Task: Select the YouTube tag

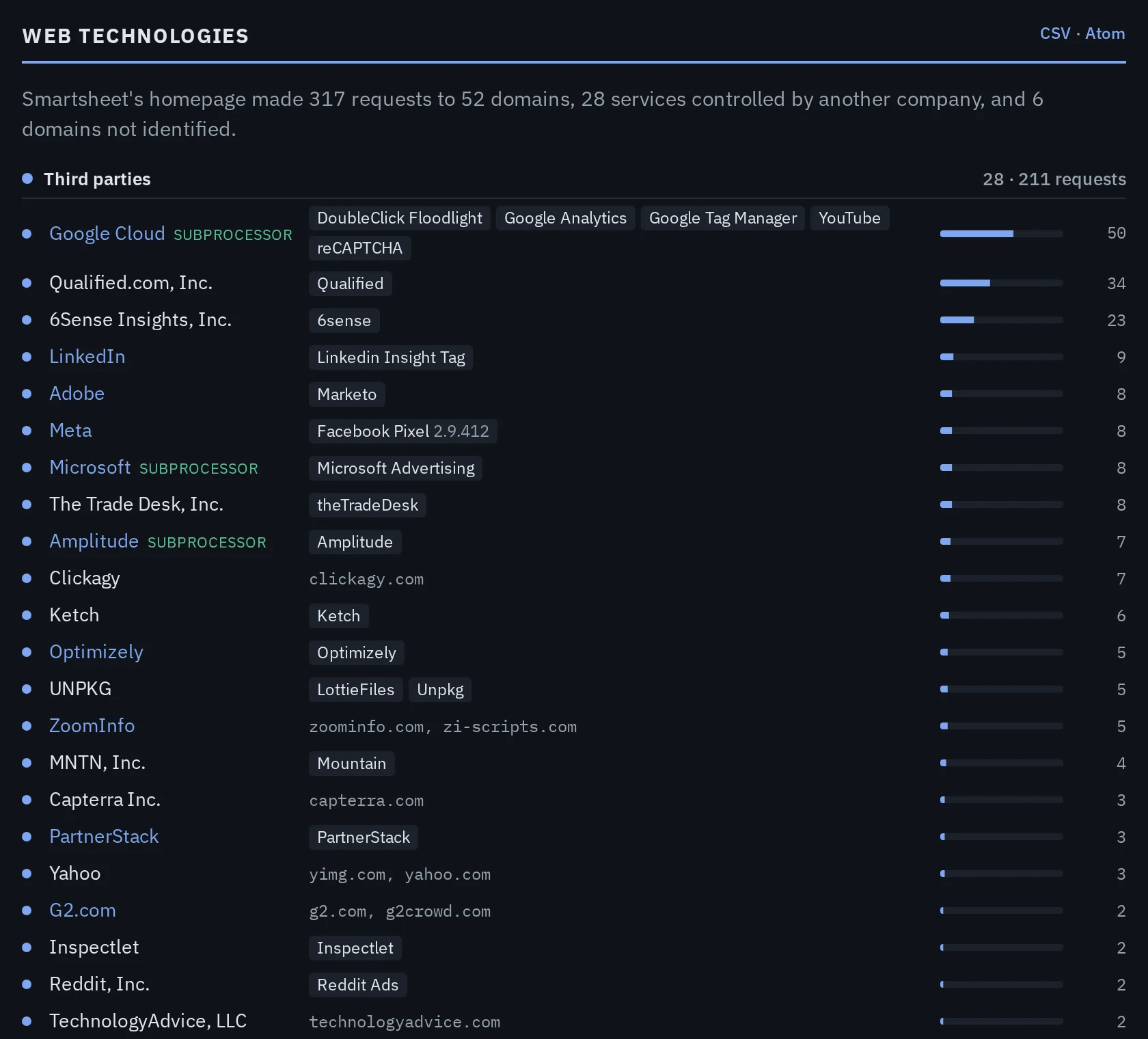Action: [850, 218]
